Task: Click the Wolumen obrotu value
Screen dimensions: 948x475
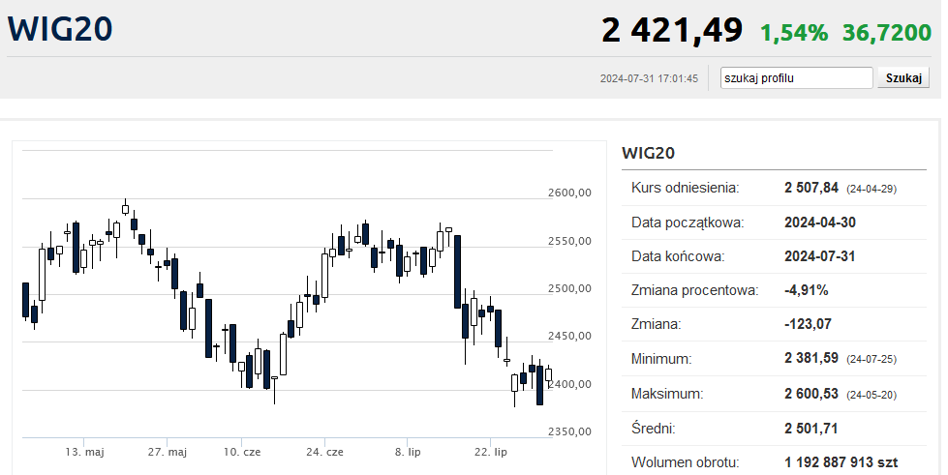Action: [853, 462]
